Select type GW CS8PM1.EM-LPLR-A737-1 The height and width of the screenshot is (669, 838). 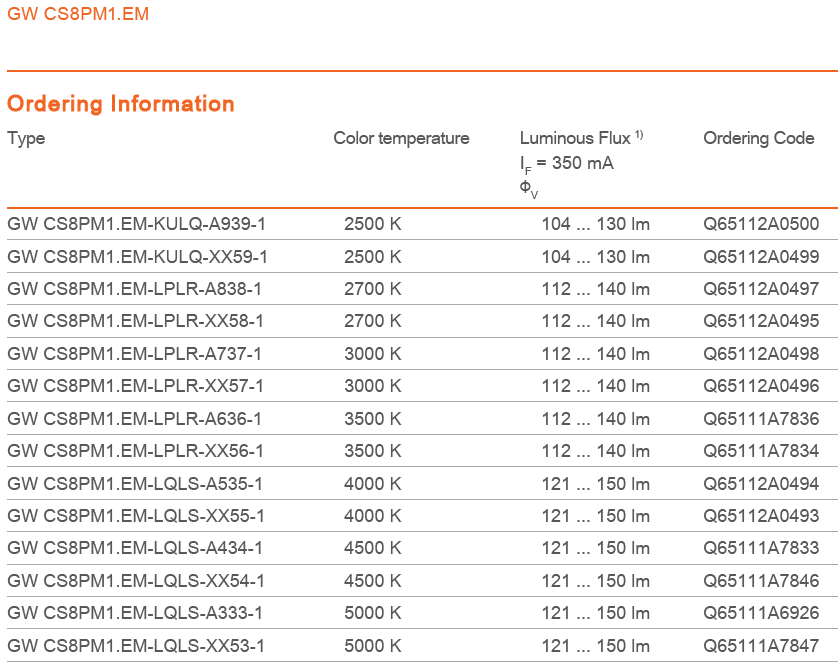[x=134, y=354]
